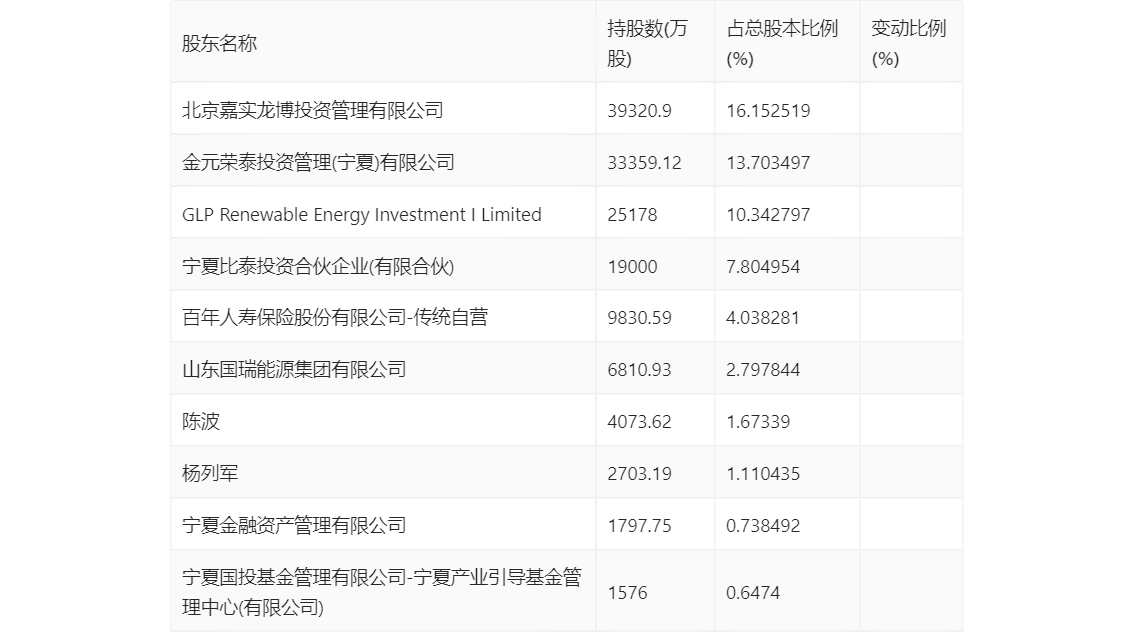
Task: Select 北京嘉实龙博投资管理有限公司 shareholder name
Action: [313, 110]
